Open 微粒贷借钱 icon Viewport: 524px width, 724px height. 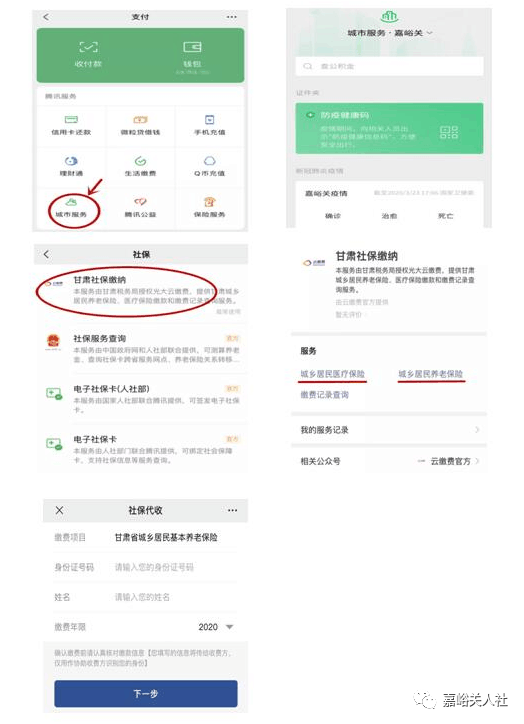point(140,120)
